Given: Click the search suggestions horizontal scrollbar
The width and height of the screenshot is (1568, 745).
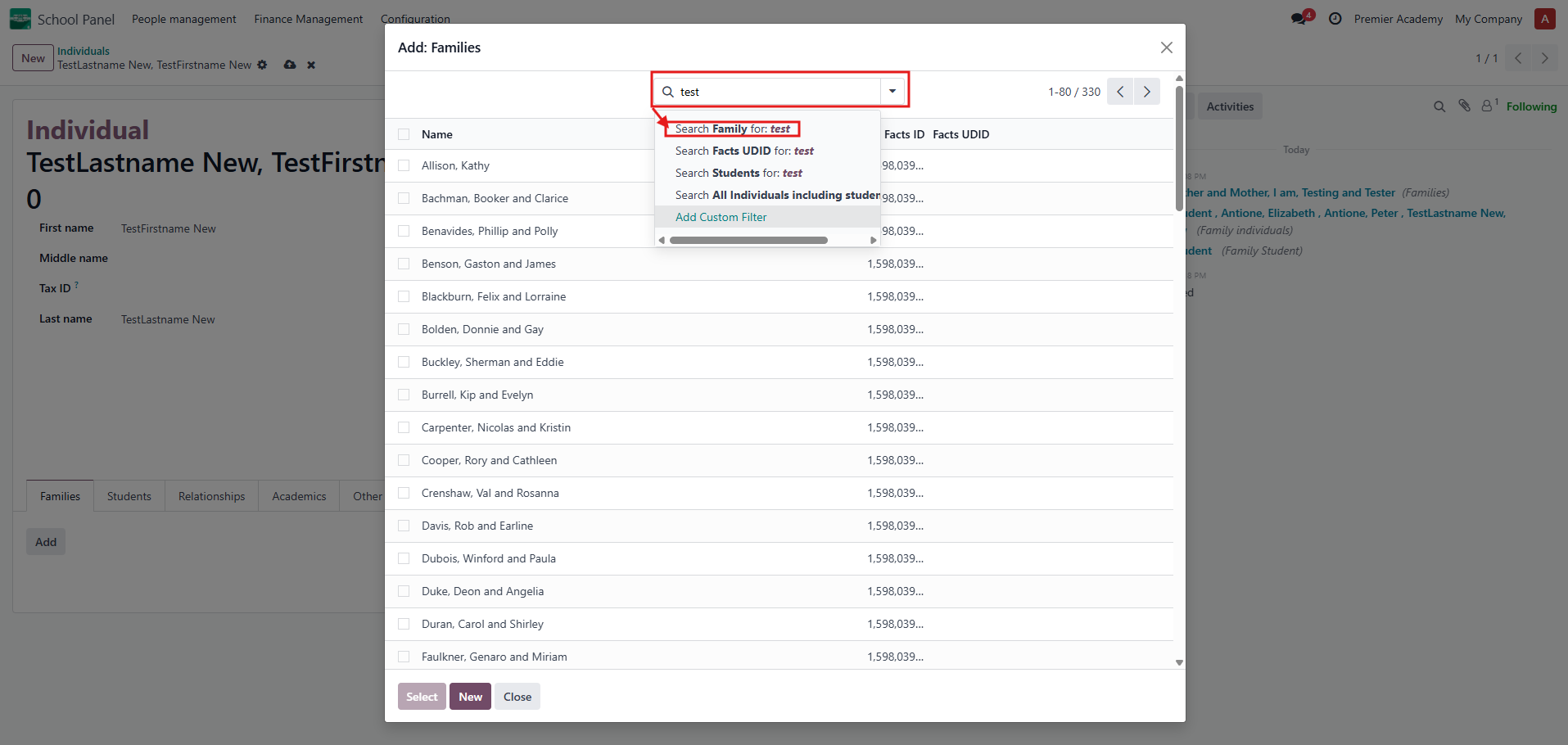Looking at the screenshot, I should pos(748,240).
